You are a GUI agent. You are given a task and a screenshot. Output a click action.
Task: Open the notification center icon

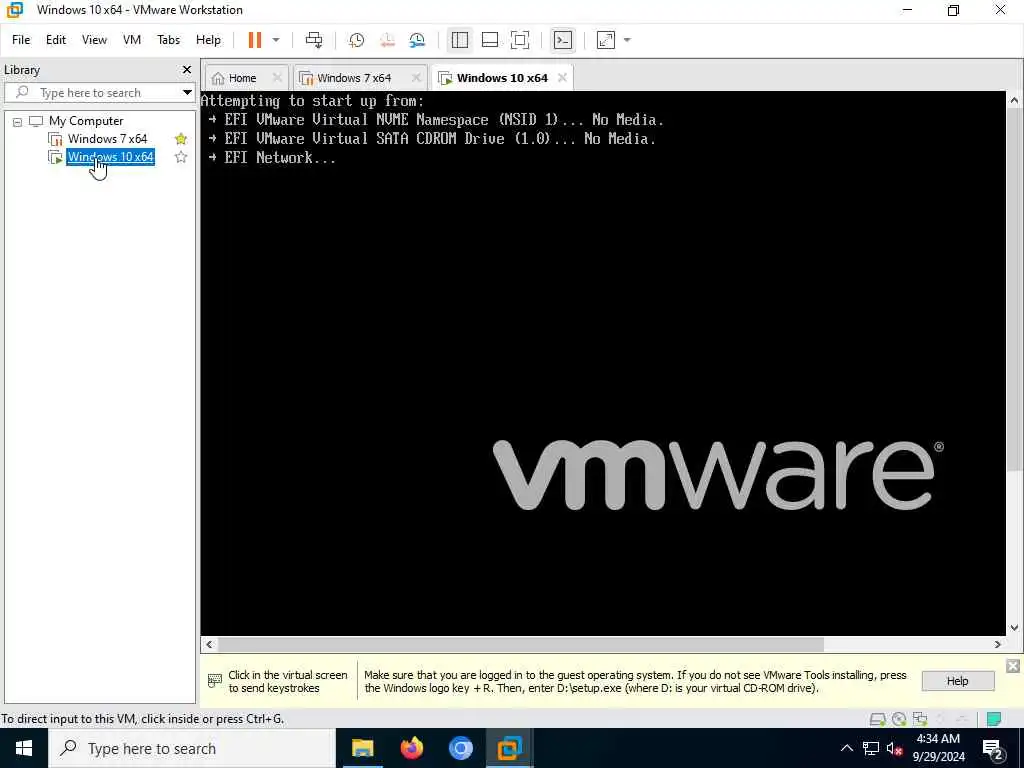993,748
